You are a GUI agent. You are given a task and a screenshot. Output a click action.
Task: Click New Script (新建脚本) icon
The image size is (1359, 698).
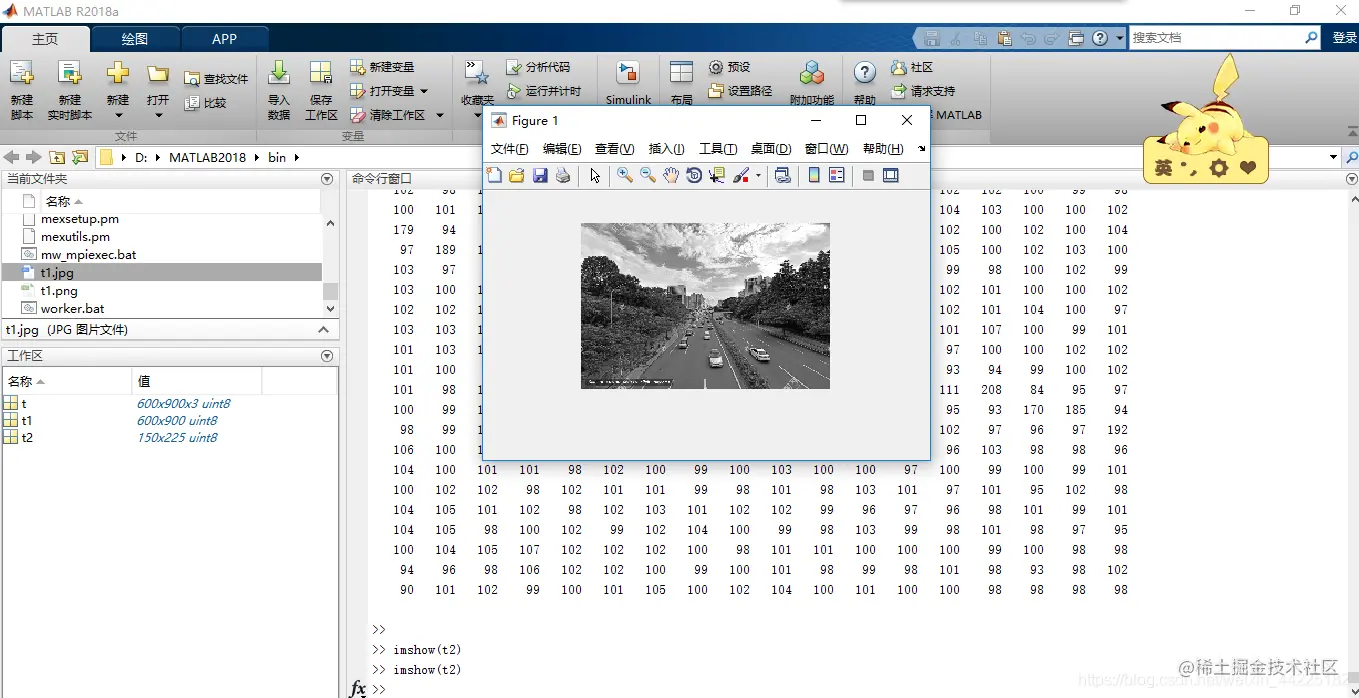[x=21, y=73]
